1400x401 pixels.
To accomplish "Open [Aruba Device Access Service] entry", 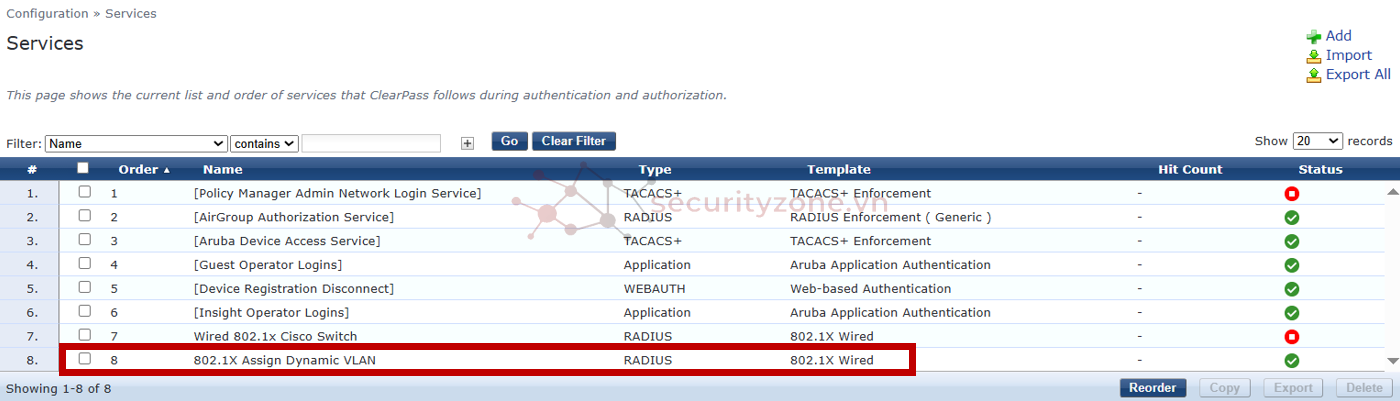I will click(x=286, y=241).
